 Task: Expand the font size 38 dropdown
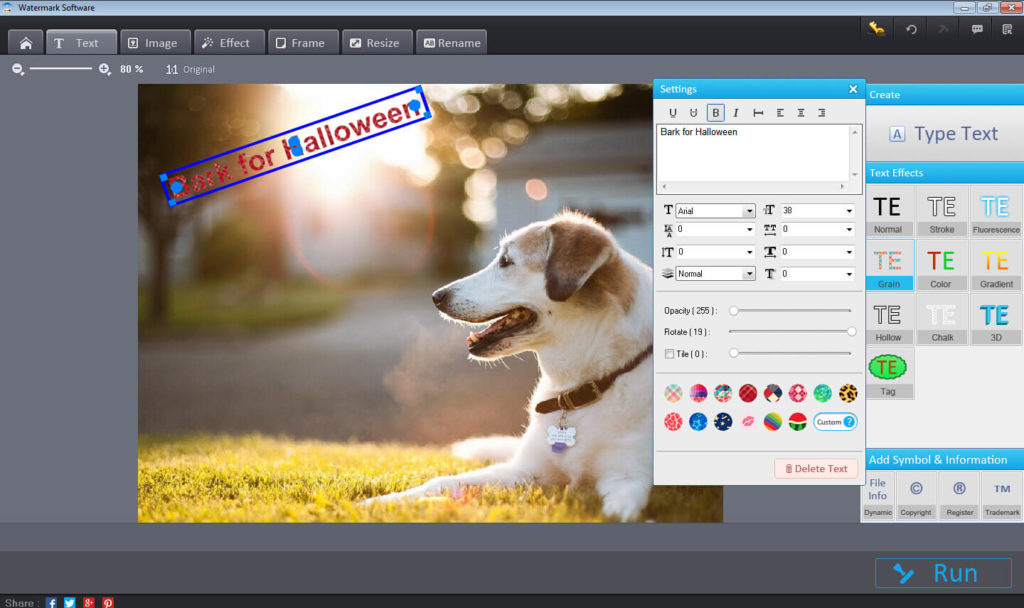pyautogui.click(x=849, y=211)
